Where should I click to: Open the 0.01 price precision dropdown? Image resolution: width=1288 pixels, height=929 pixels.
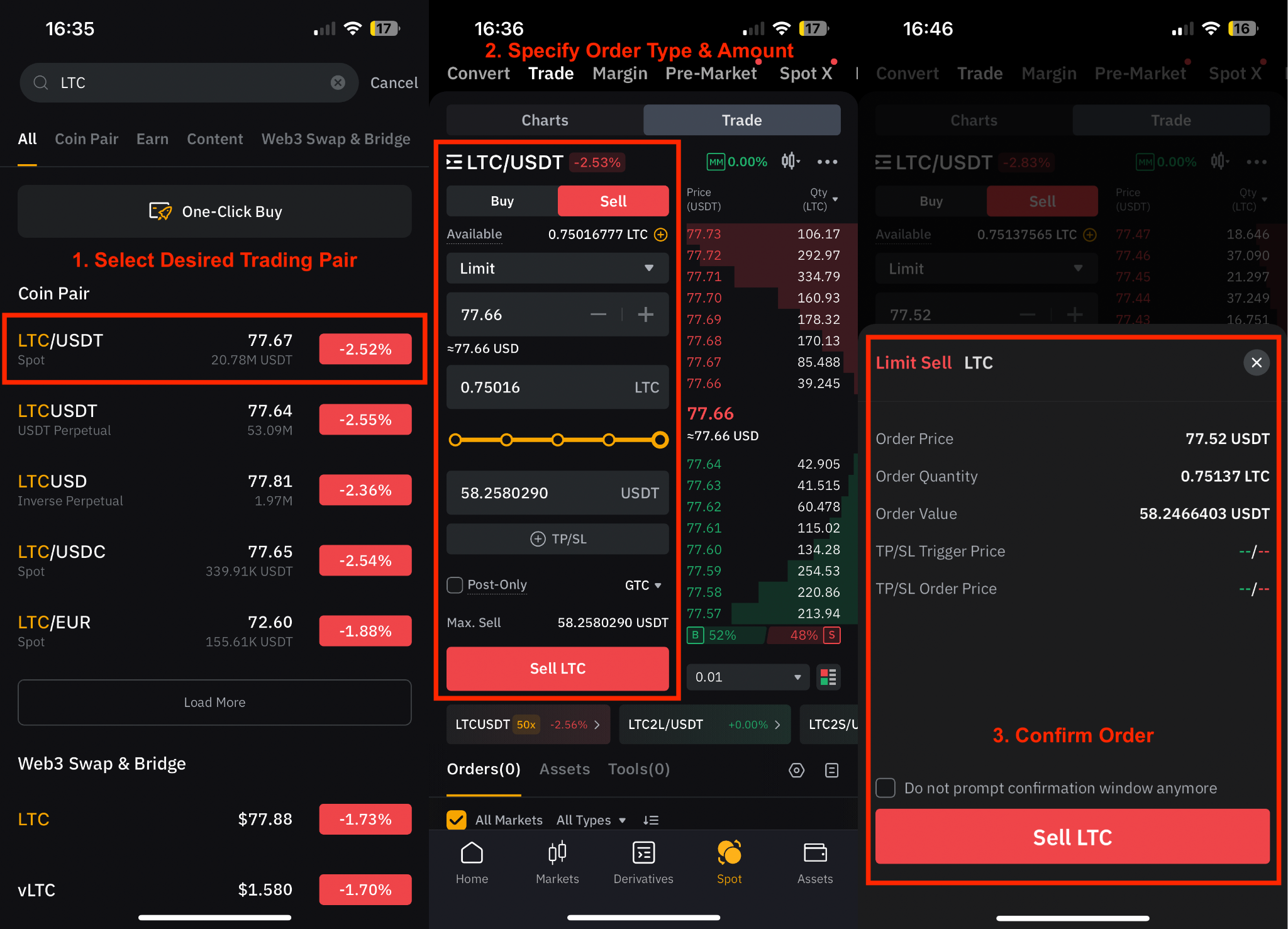coord(747,677)
